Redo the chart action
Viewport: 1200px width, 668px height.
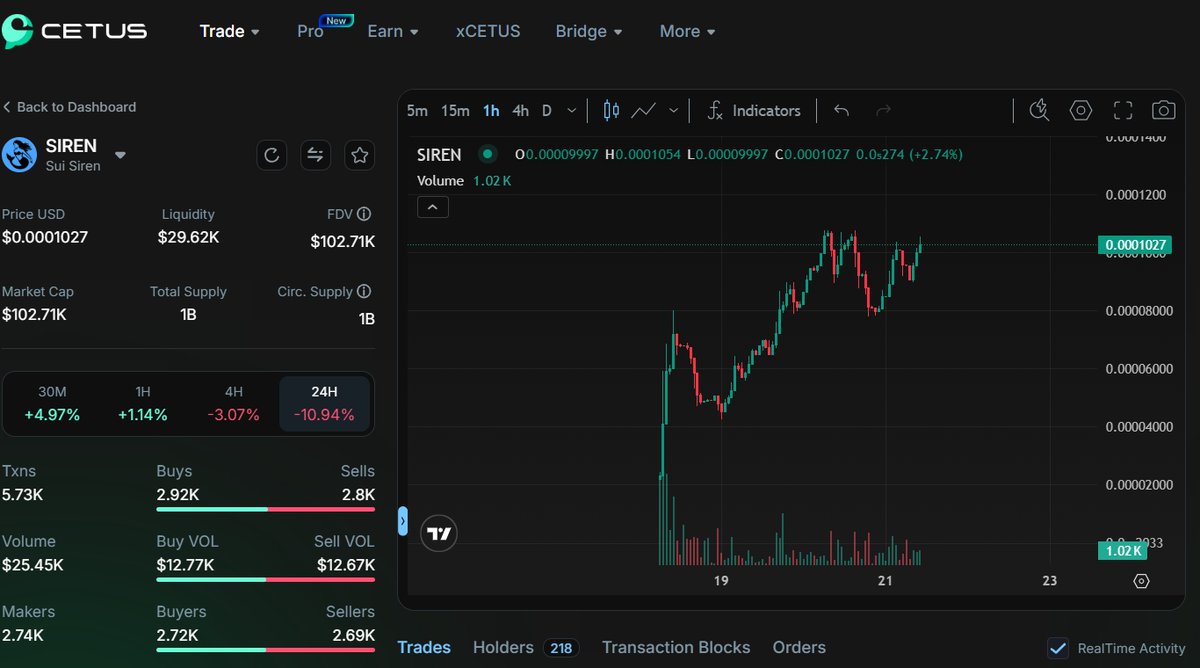pyautogui.click(x=883, y=111)
